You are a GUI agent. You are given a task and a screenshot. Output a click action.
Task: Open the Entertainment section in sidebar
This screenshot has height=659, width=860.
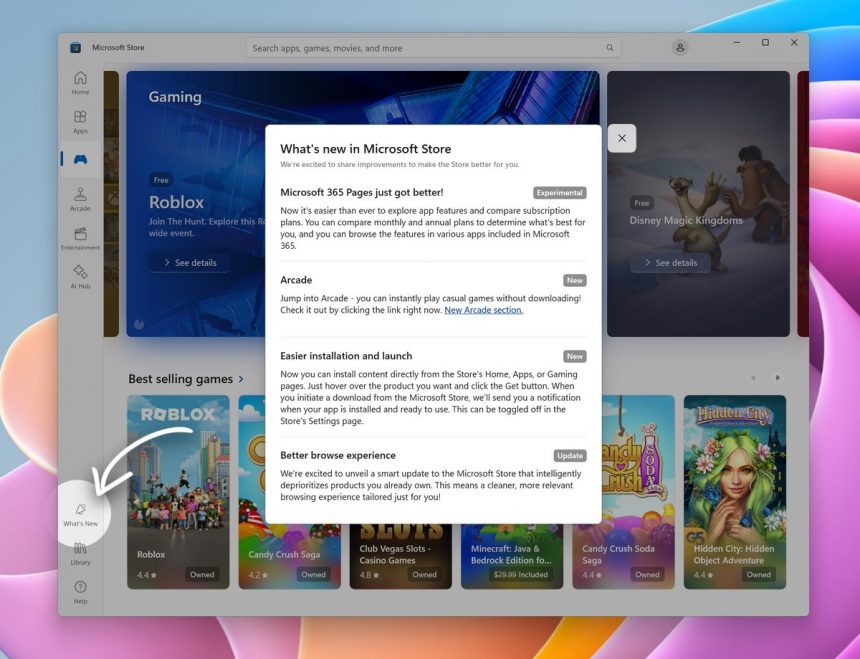(x=80, y=238)
